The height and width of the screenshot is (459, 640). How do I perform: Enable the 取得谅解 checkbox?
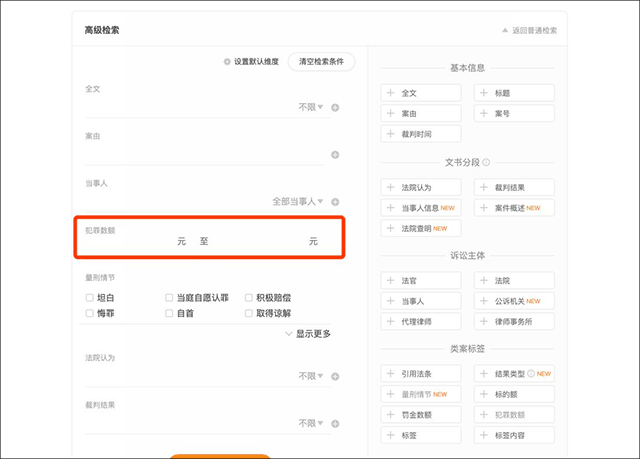click(x=249, y=313)
